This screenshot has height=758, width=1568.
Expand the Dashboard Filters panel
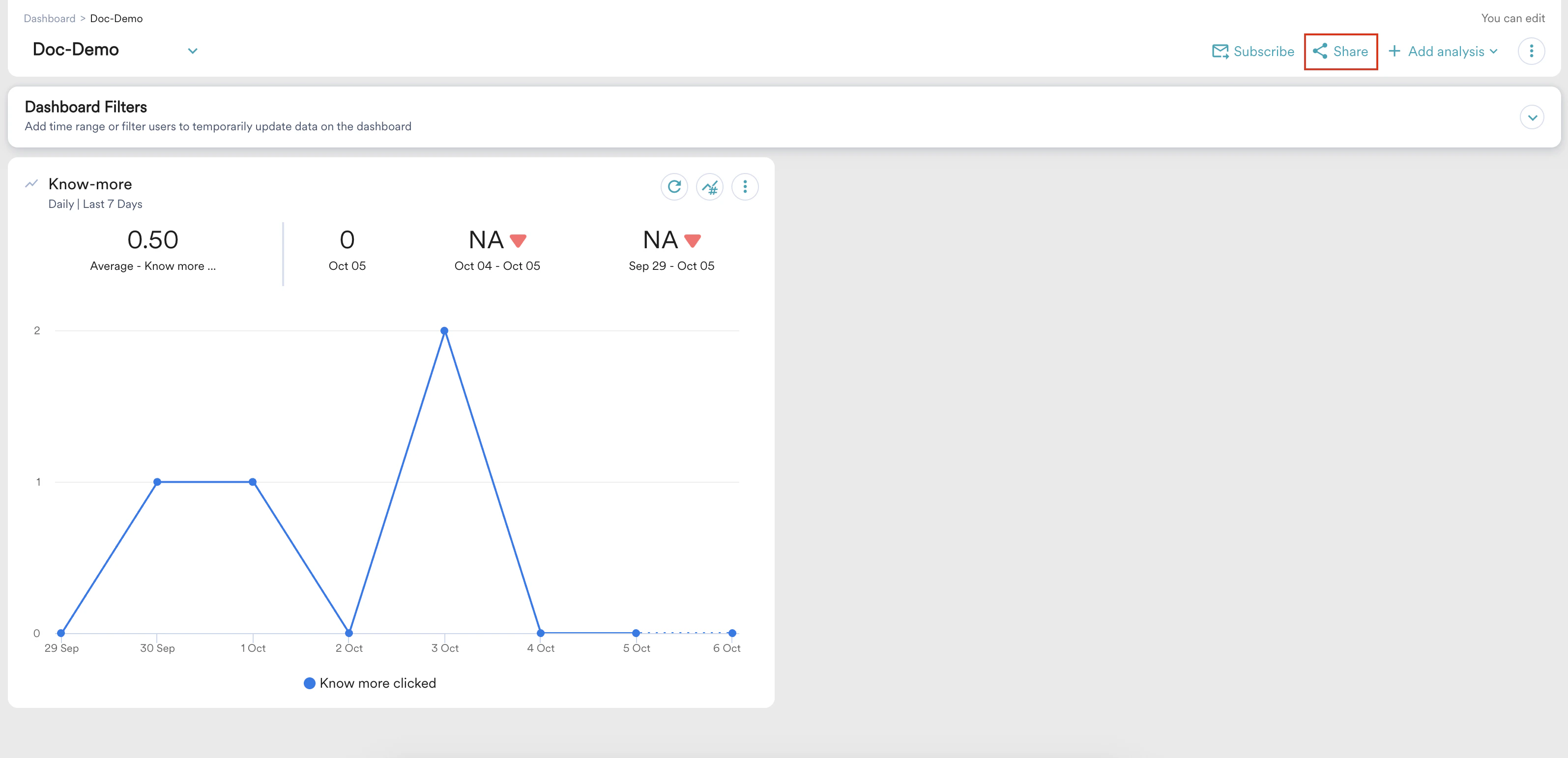click(x=1532, y=117)
